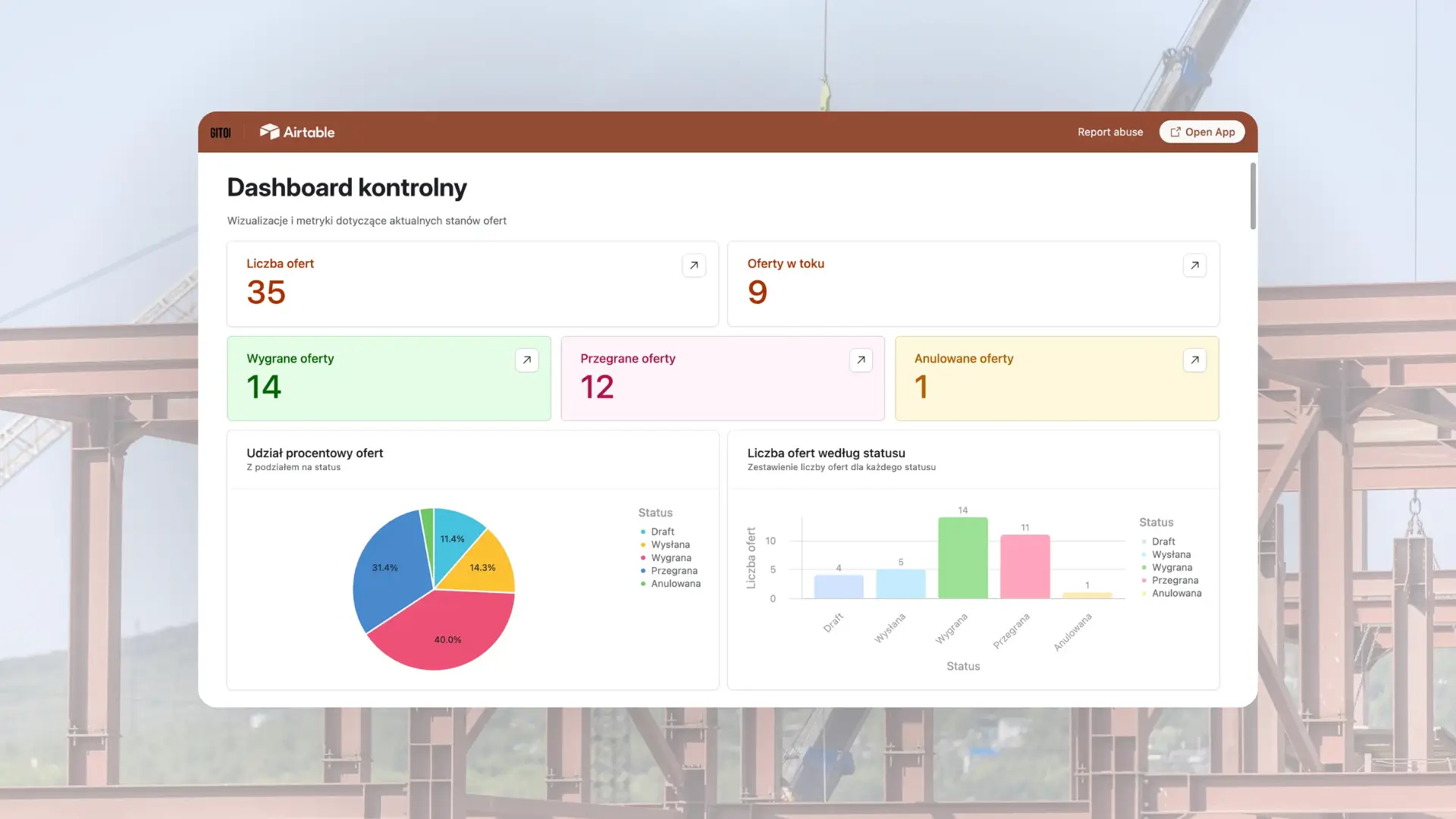Click the GITO brand logo

pyautogui.click(x=221, y=131)
